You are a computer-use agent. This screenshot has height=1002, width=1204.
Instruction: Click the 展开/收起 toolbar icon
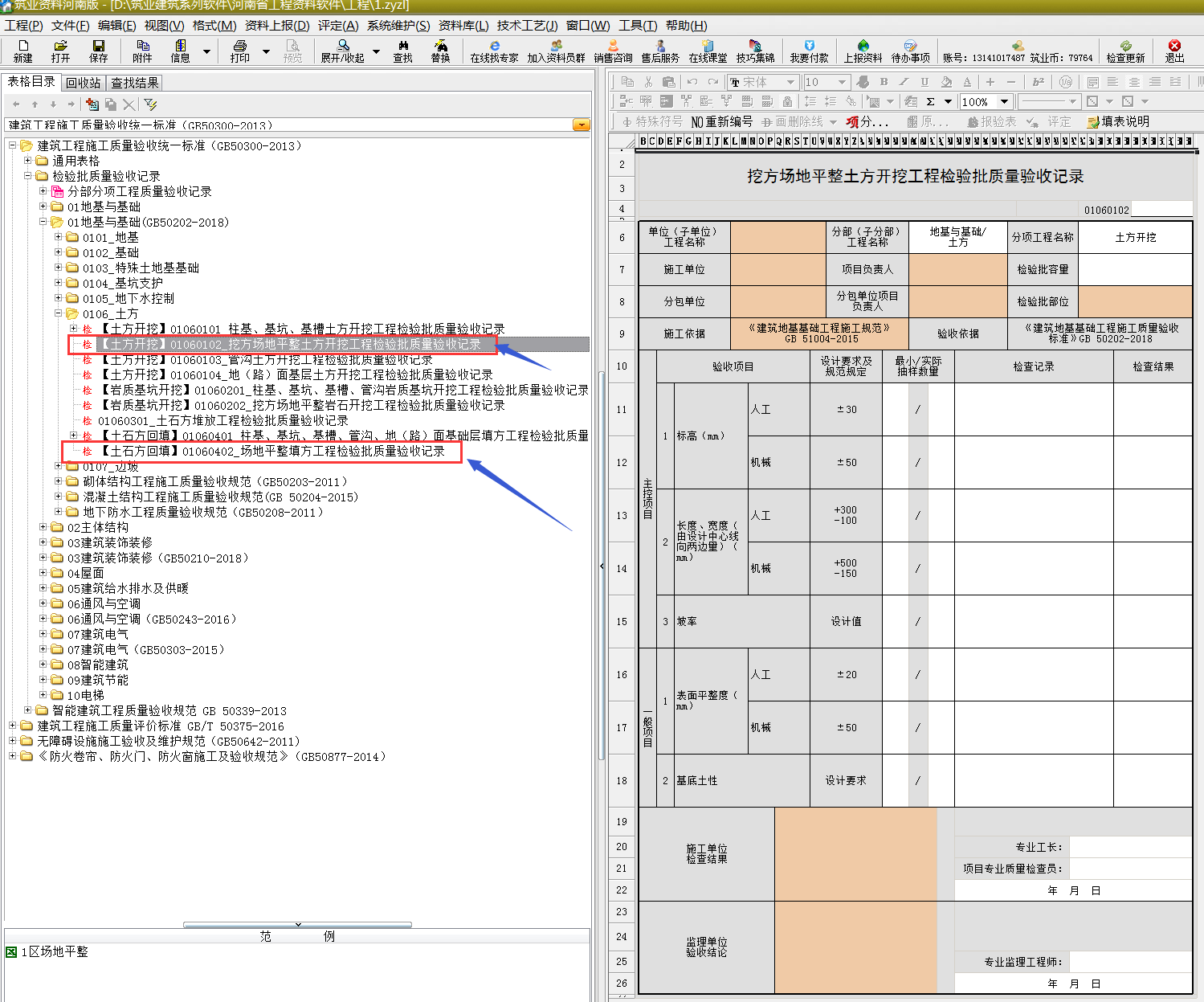[x=343, y=51]
